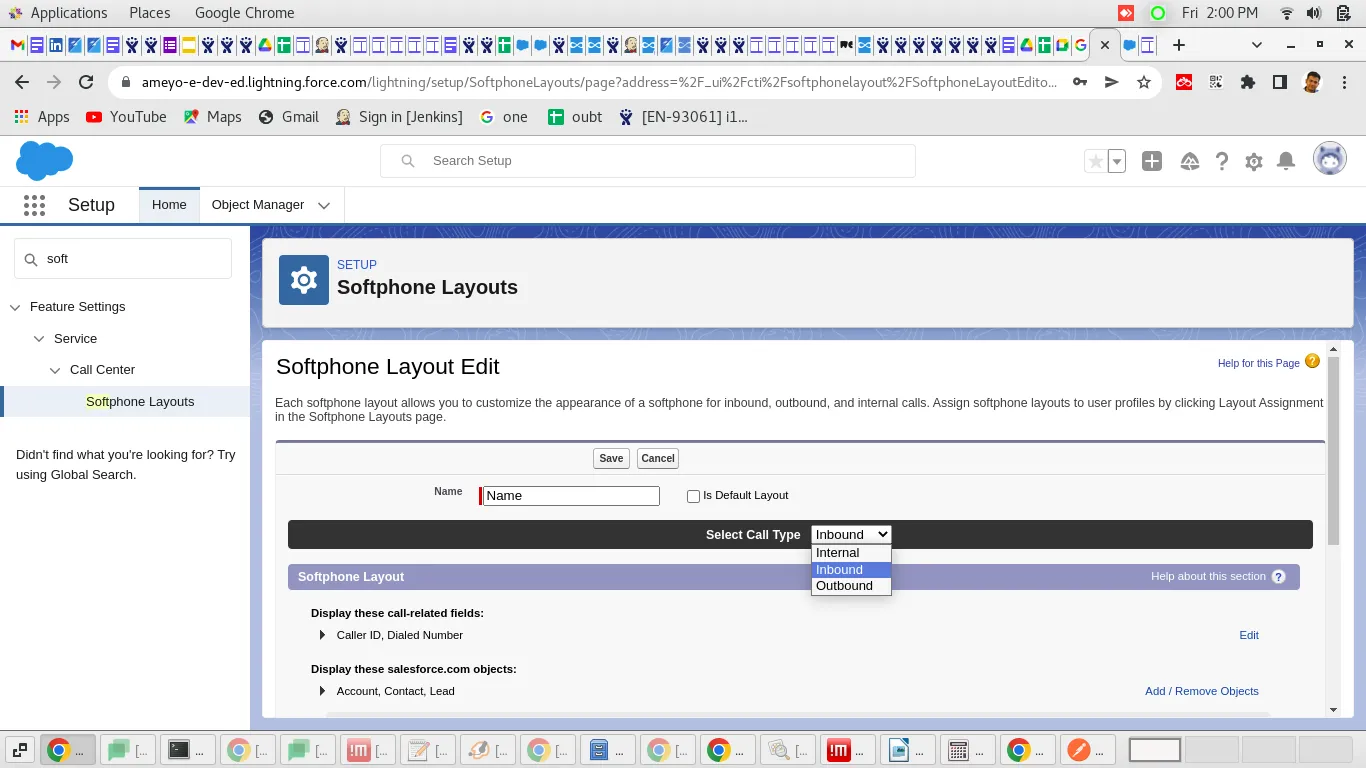The width and height of the screenshot is (1366, 768).
Task: Click the layout Name input field
Action: pyautogui.click(x=571, y=496)
